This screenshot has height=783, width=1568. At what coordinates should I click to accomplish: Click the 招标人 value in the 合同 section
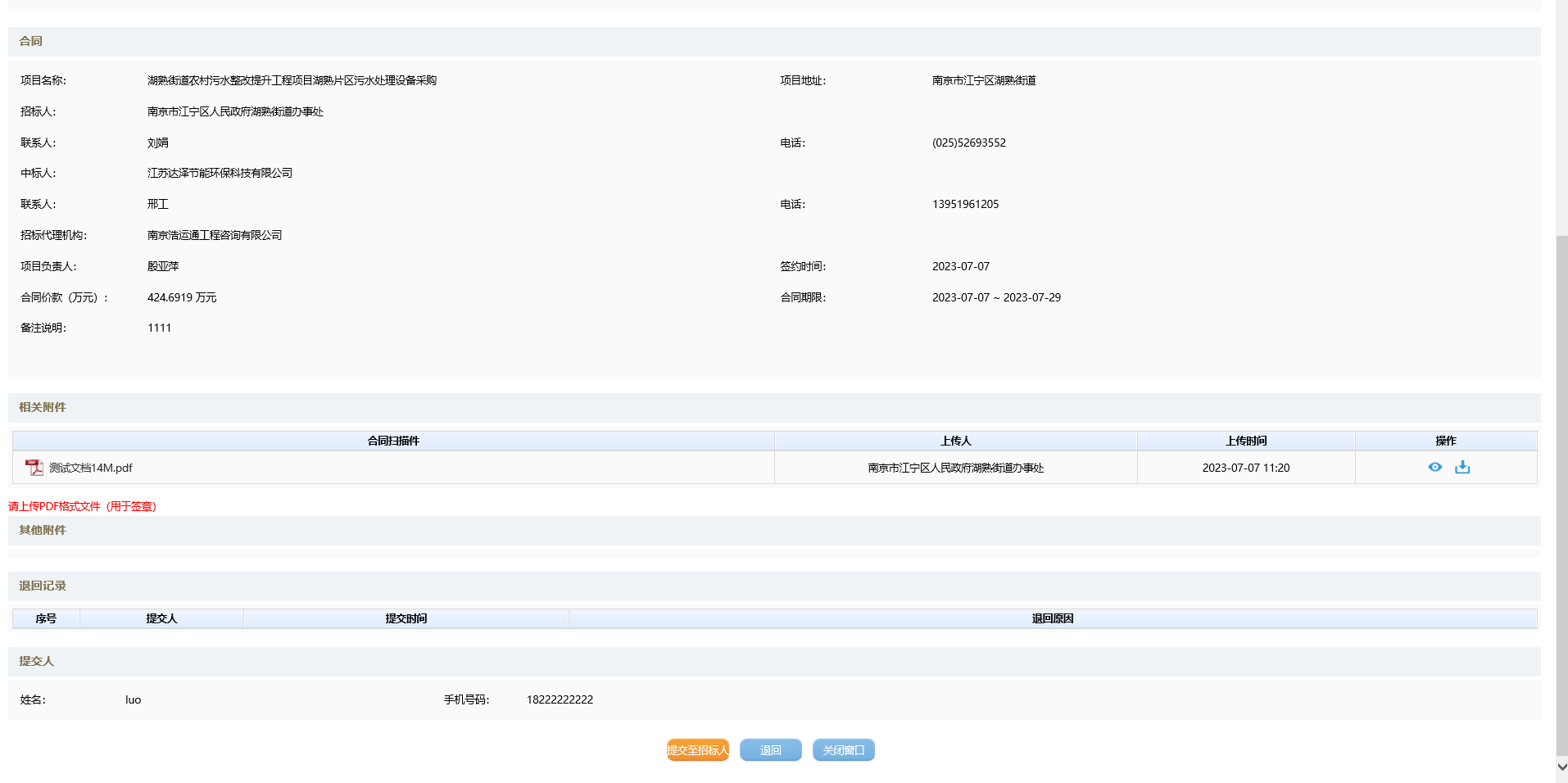(x=235, y=111)
